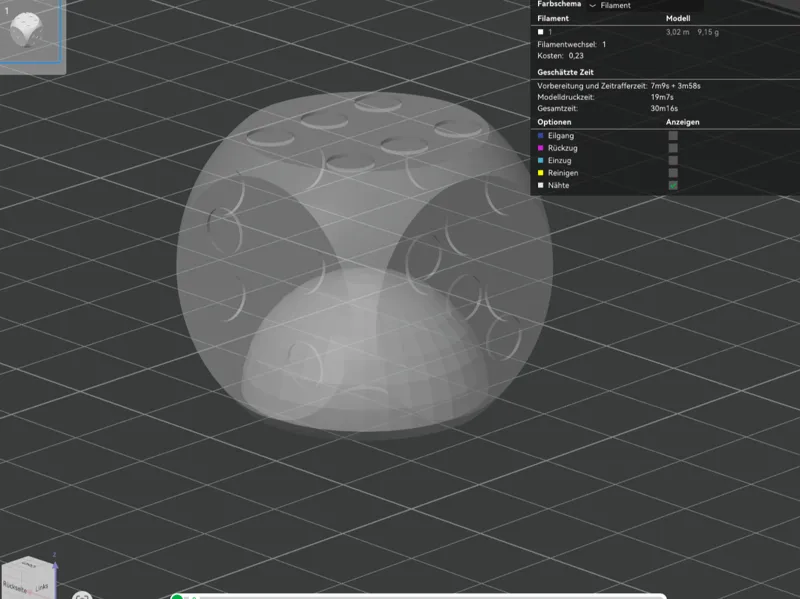The image size is (800, 599).
Task: Click the 9,15 g filament weight
Action: click(x=708, y=32)
